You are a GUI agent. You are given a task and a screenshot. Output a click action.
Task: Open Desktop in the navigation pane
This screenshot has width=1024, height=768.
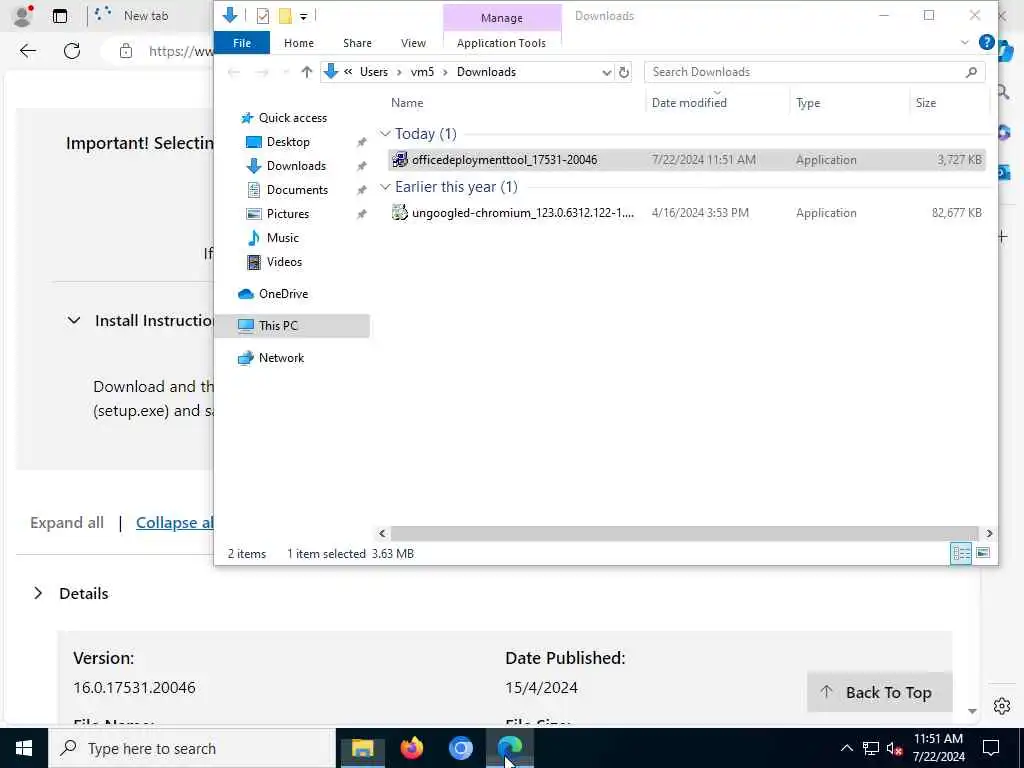(288, 142)
